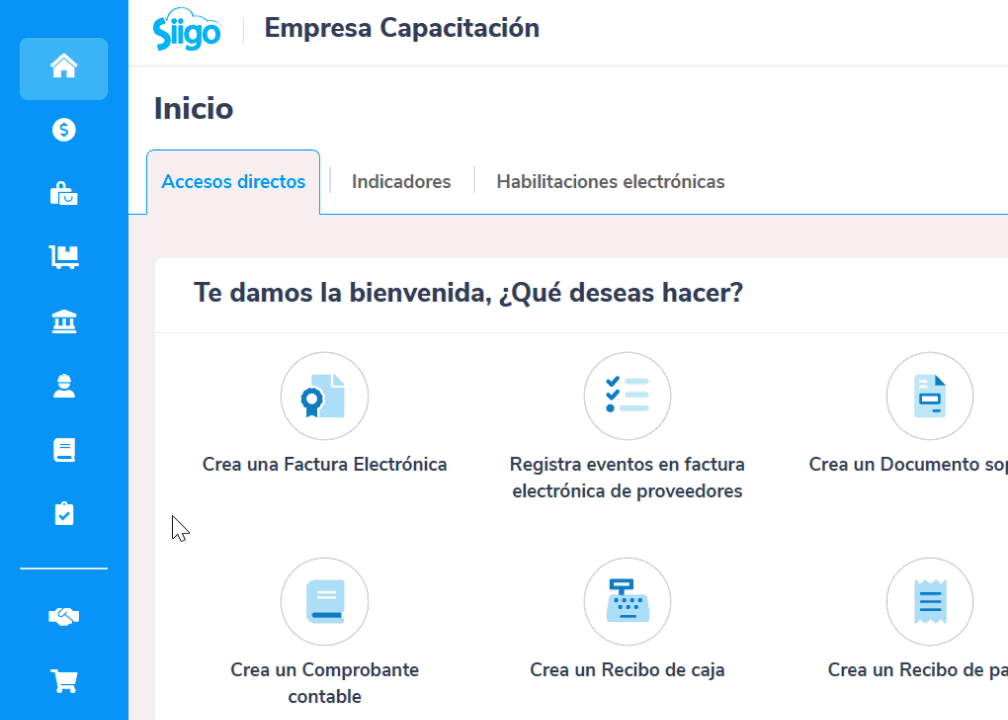This screenshot has width=1008, height=720.
Task: Open Registra eventos en factura electrónica shortcut
Action: click(x=627, y=397)
